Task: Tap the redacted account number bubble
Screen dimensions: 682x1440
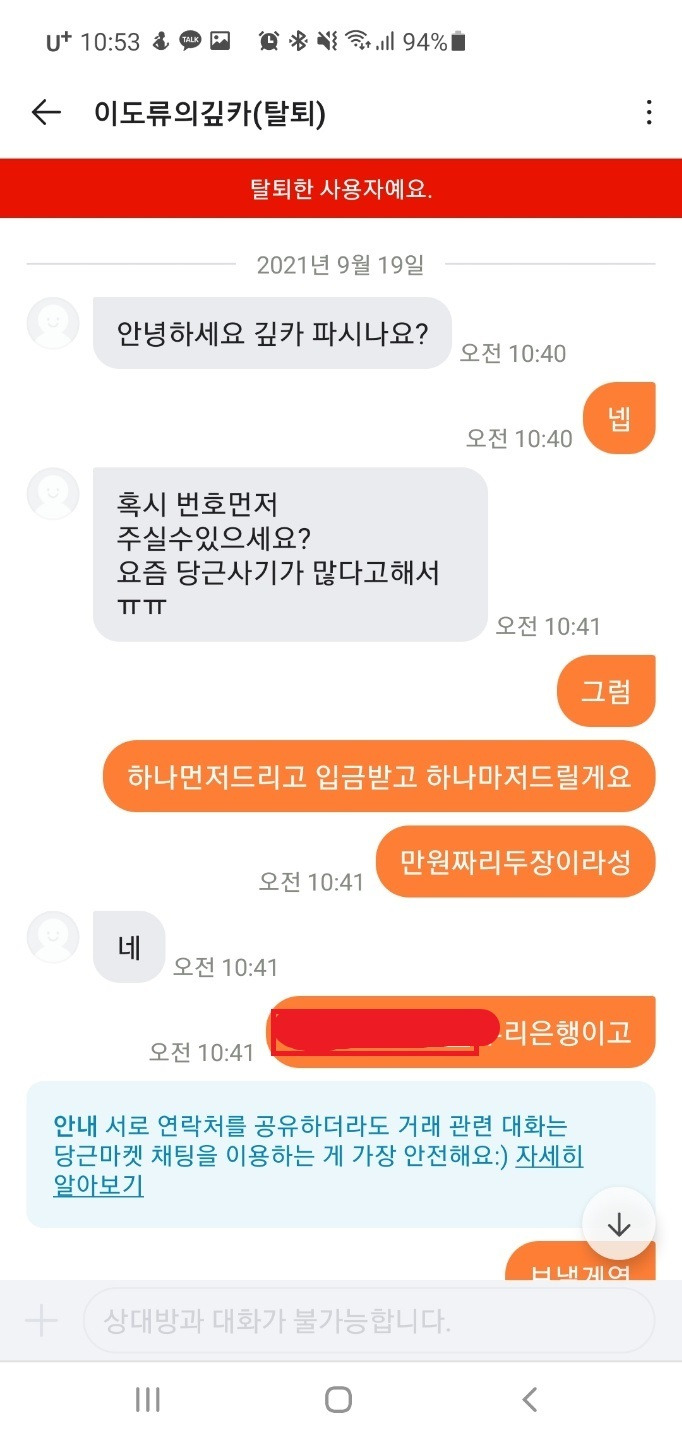Action: pos(461,1031)
